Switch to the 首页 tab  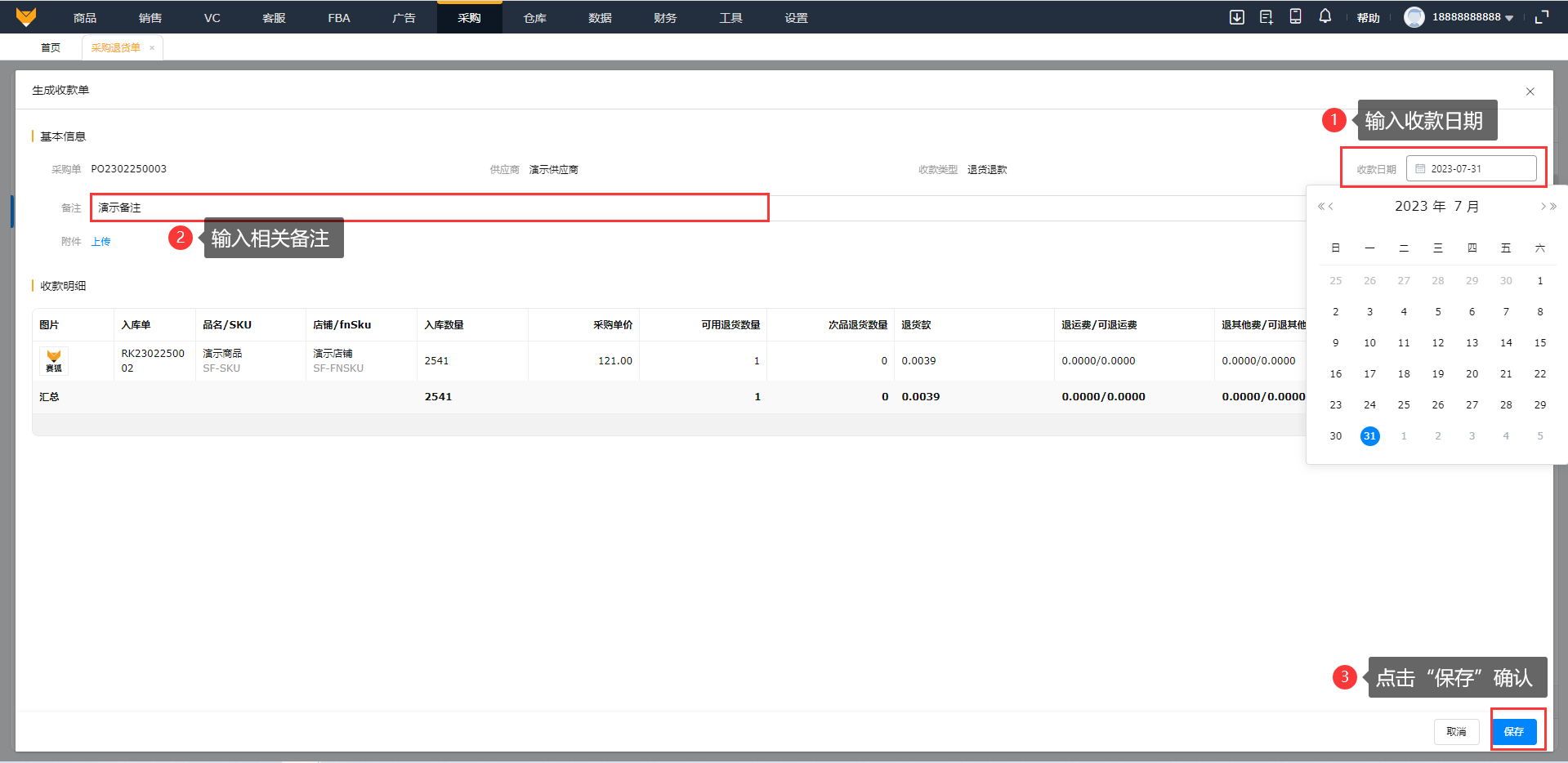click(x=51, y=48)
